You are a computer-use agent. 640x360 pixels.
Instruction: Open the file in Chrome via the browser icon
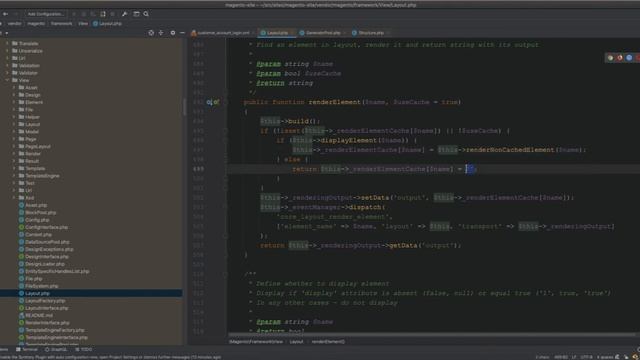pyautogui.click(x=610, y=58)
